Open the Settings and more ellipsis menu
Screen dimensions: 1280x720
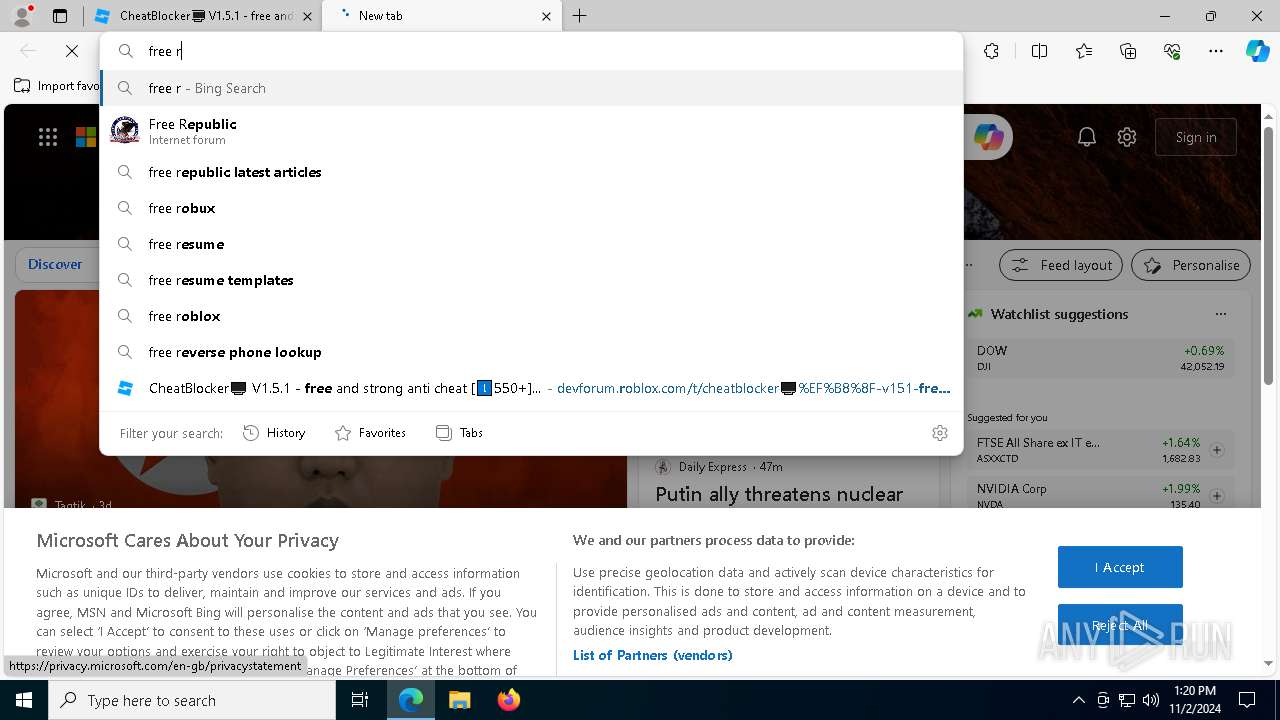click(1216, 51)
